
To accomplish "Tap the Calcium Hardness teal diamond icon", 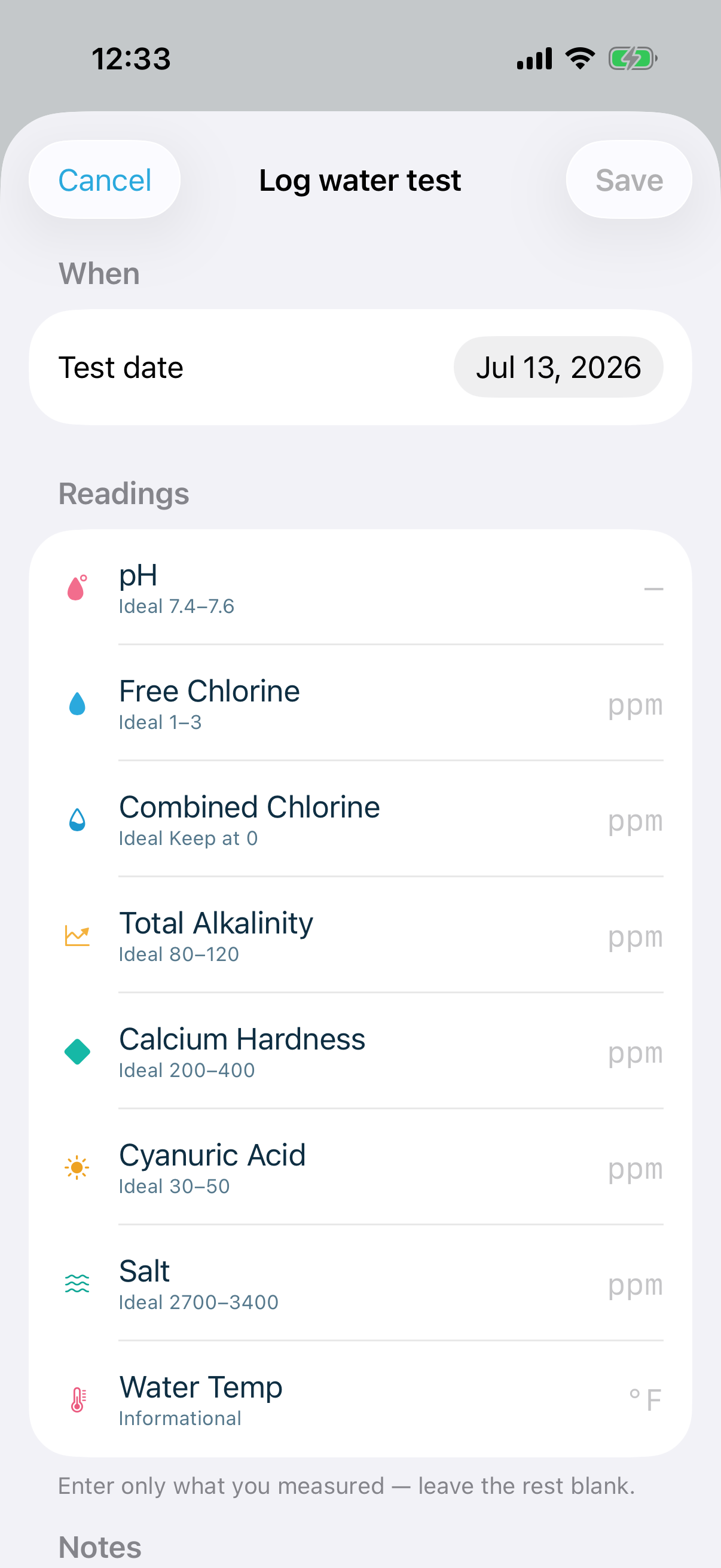I will pos(77,1052).
